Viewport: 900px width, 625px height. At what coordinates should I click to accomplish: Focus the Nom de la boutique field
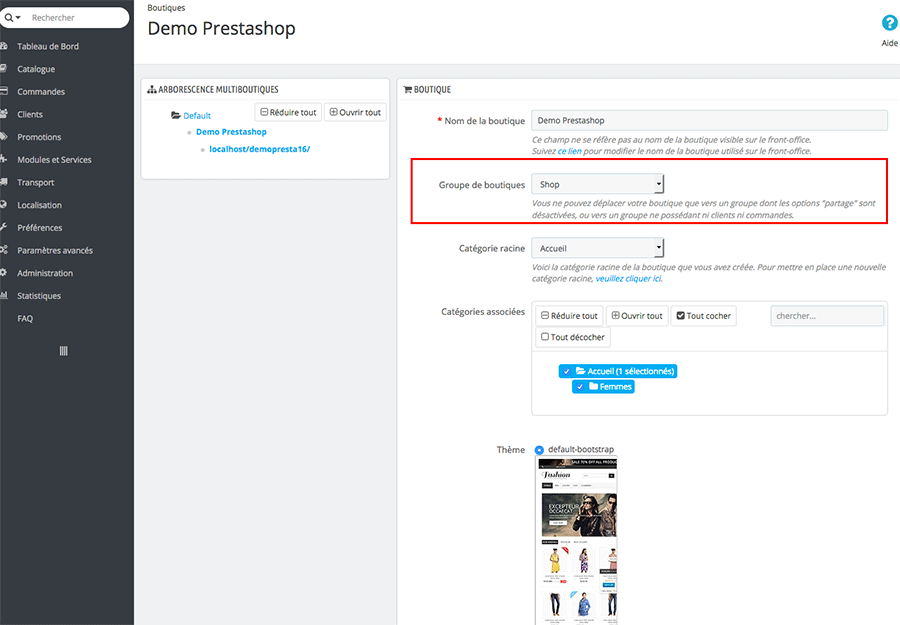(709, 121)
